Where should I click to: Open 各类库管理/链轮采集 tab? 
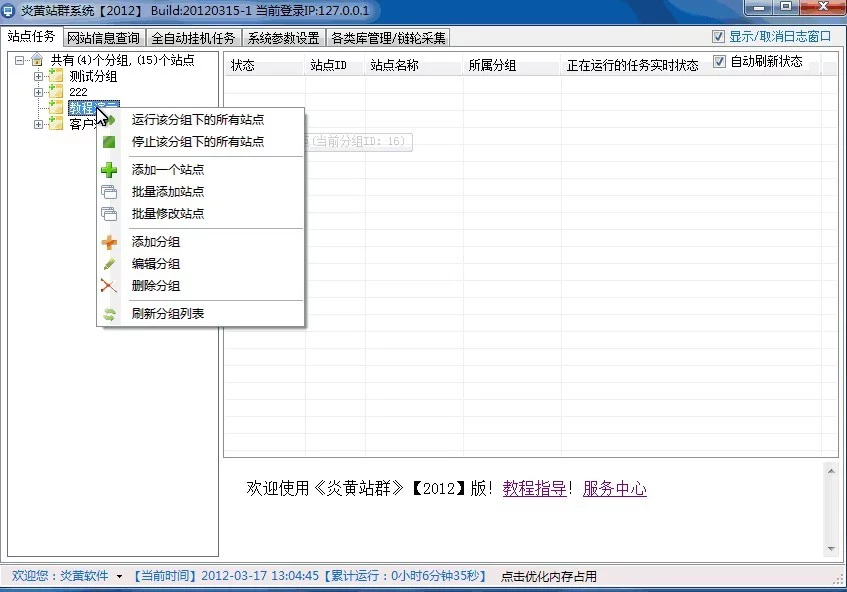pos(388,38)
